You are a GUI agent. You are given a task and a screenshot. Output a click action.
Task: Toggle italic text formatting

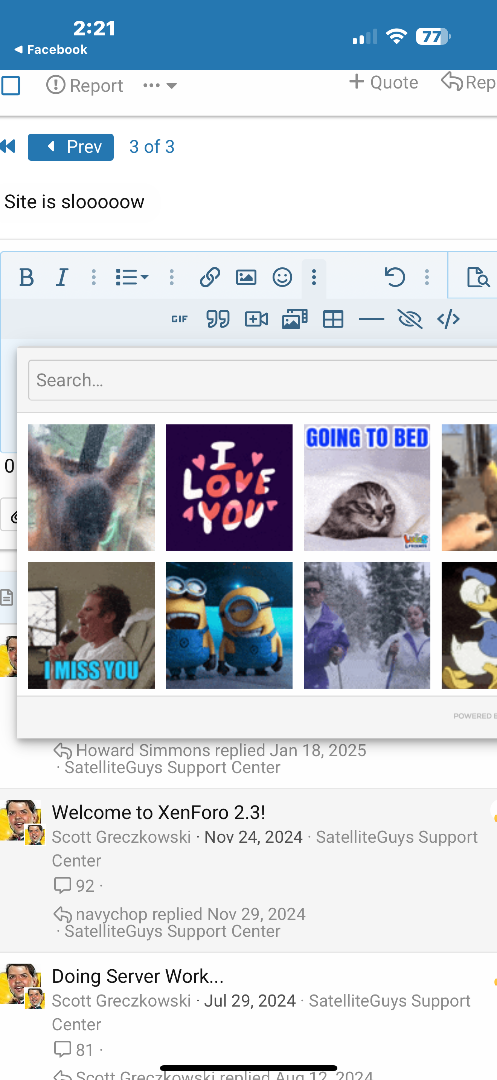[x=62, y=278]
